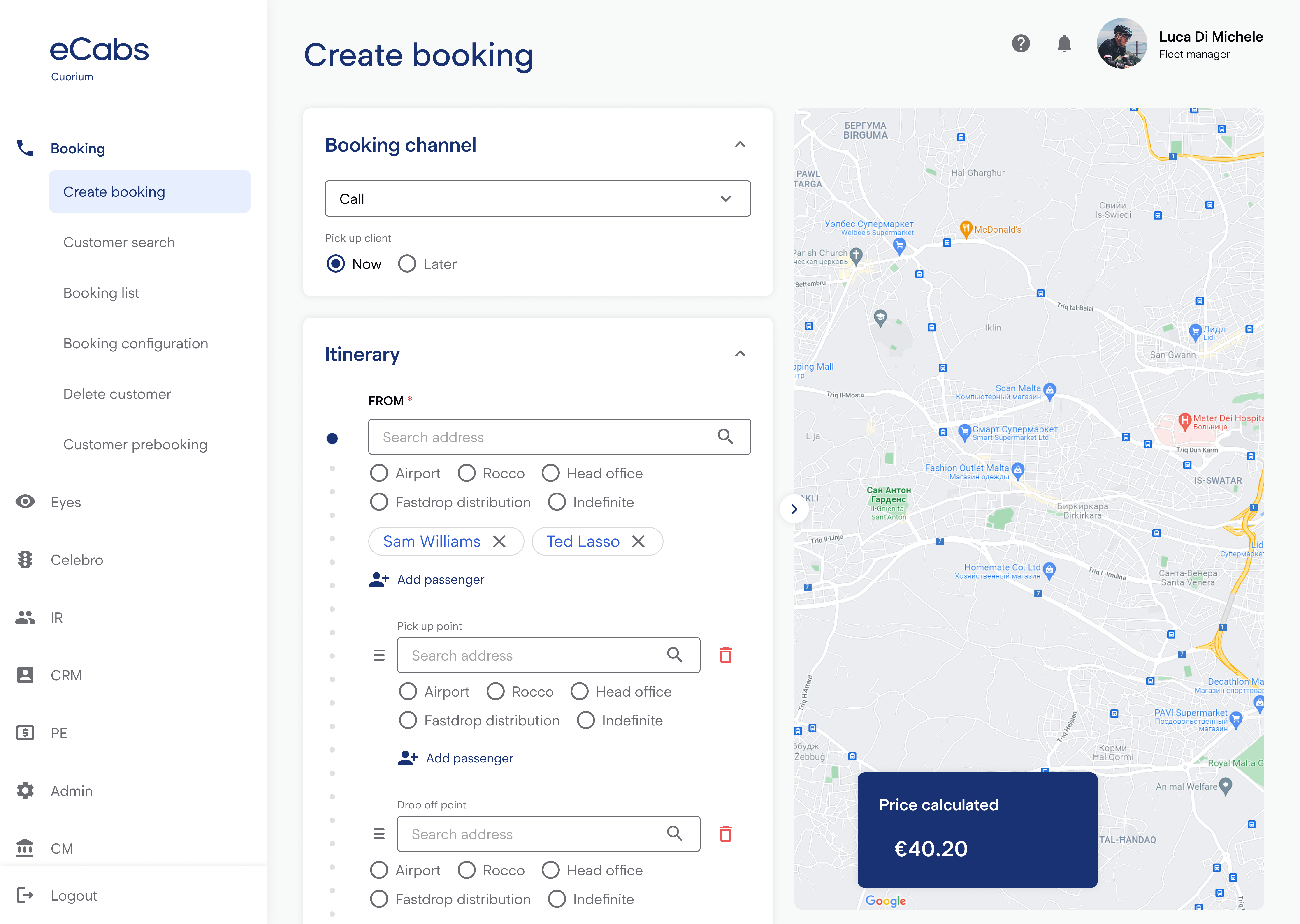
Task: Click Add passenger link under Pick up point
Action: 470,758
